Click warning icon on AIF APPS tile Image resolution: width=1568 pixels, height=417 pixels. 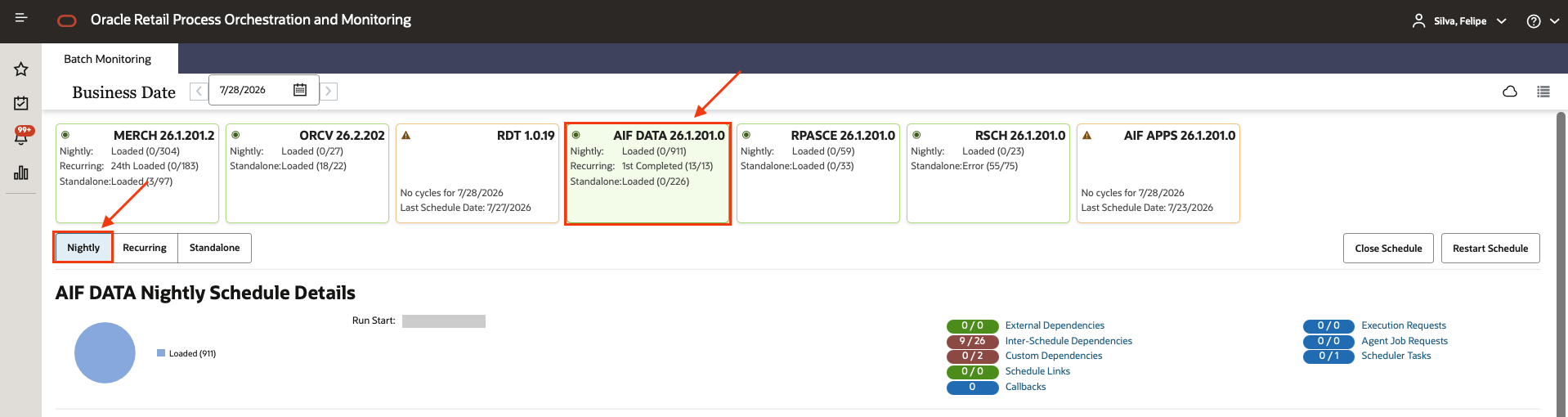pos(1086,135)
